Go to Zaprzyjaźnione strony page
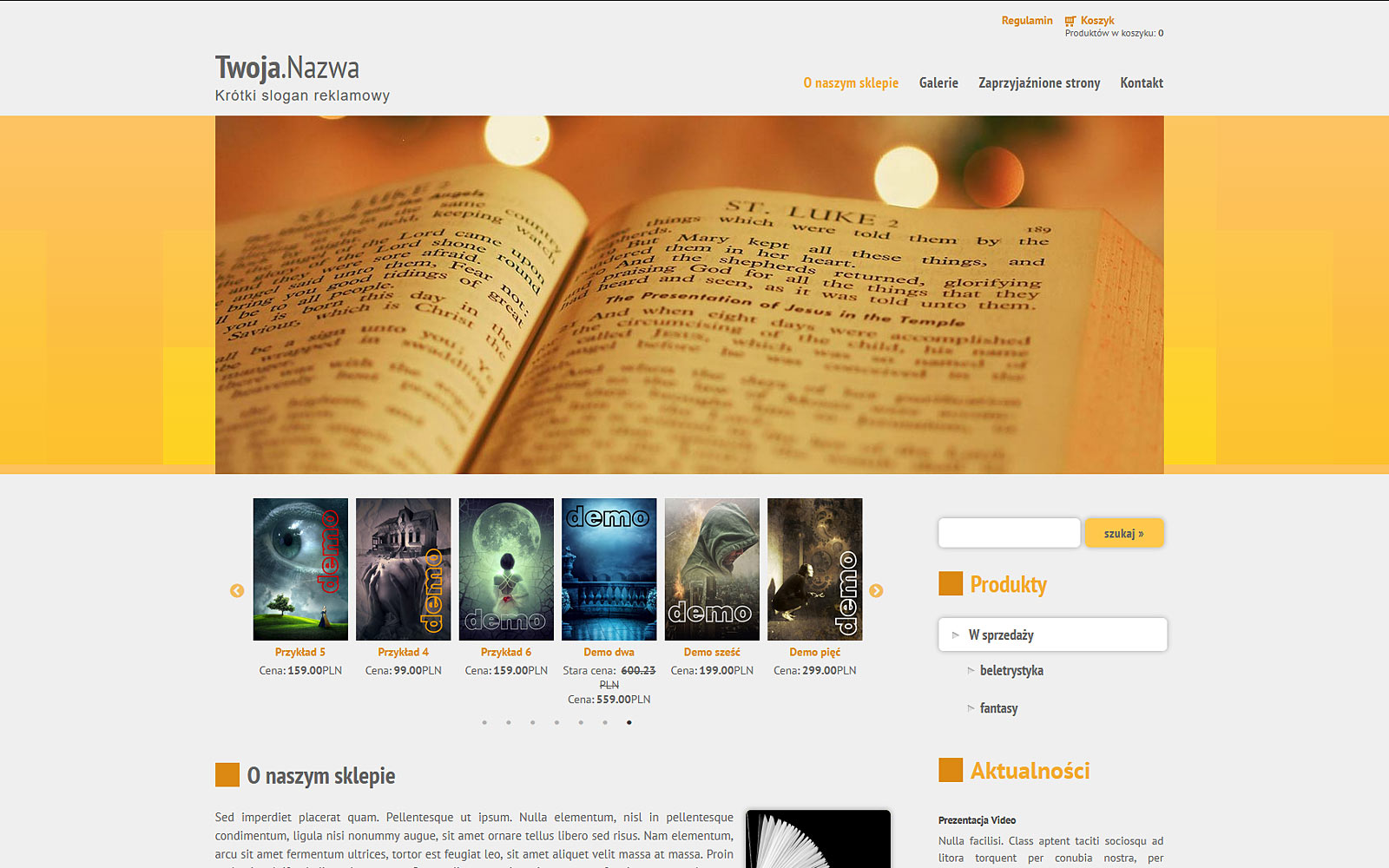Viewport: 1389px width, 868px height. (1039, 83)
